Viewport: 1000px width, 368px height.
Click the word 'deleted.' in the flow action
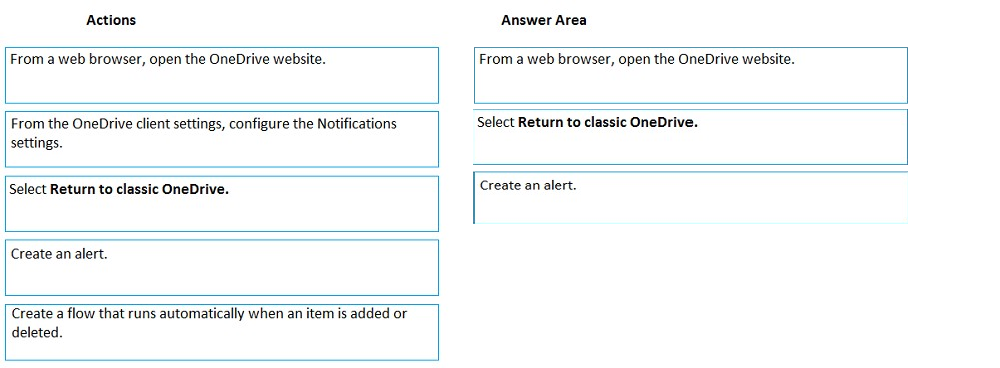[37, 332]
